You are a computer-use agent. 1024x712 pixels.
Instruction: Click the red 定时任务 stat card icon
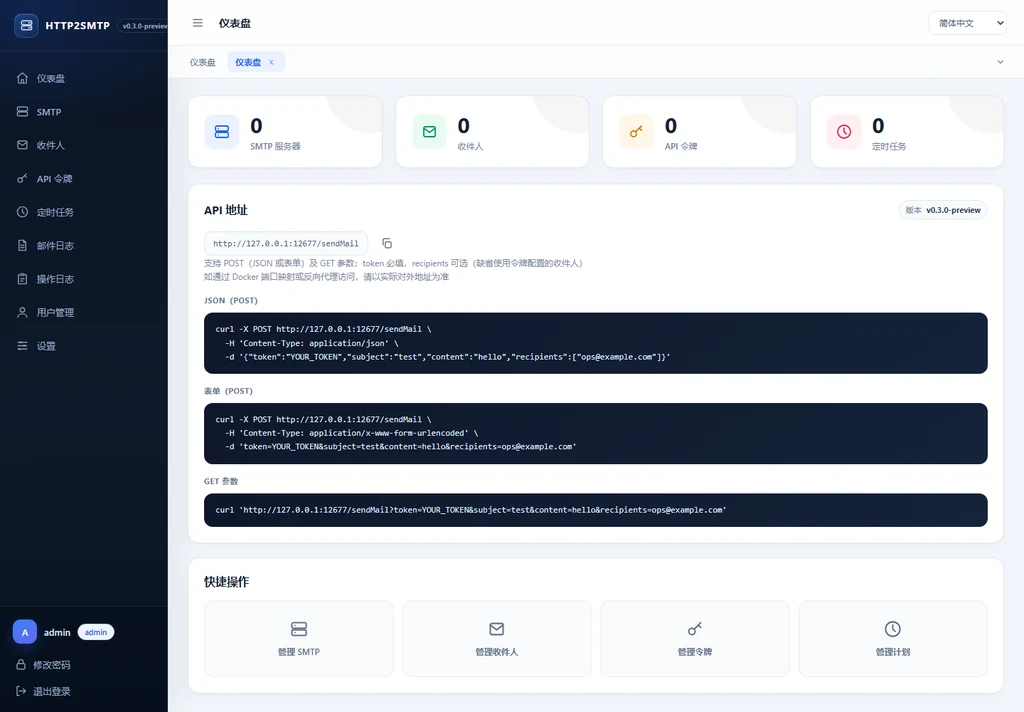tap(844, 132)
